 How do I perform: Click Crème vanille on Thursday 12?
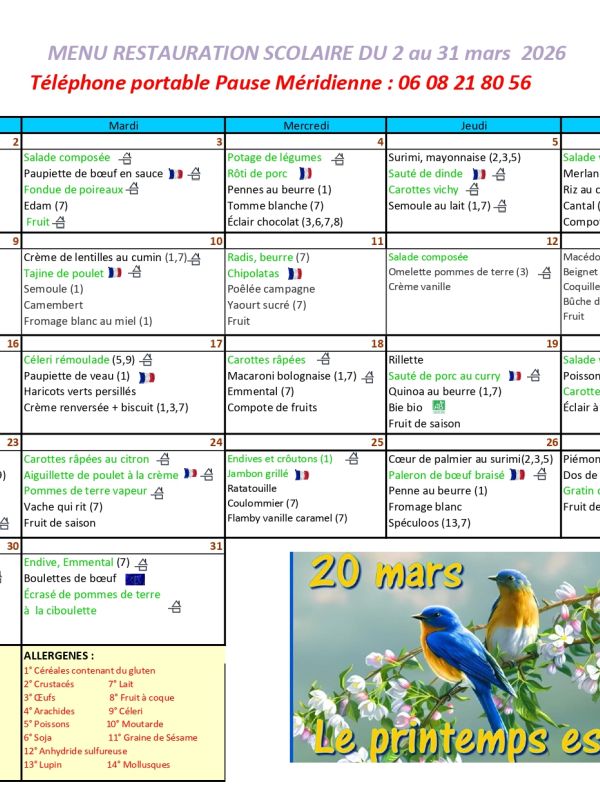[x=419, y=287]
